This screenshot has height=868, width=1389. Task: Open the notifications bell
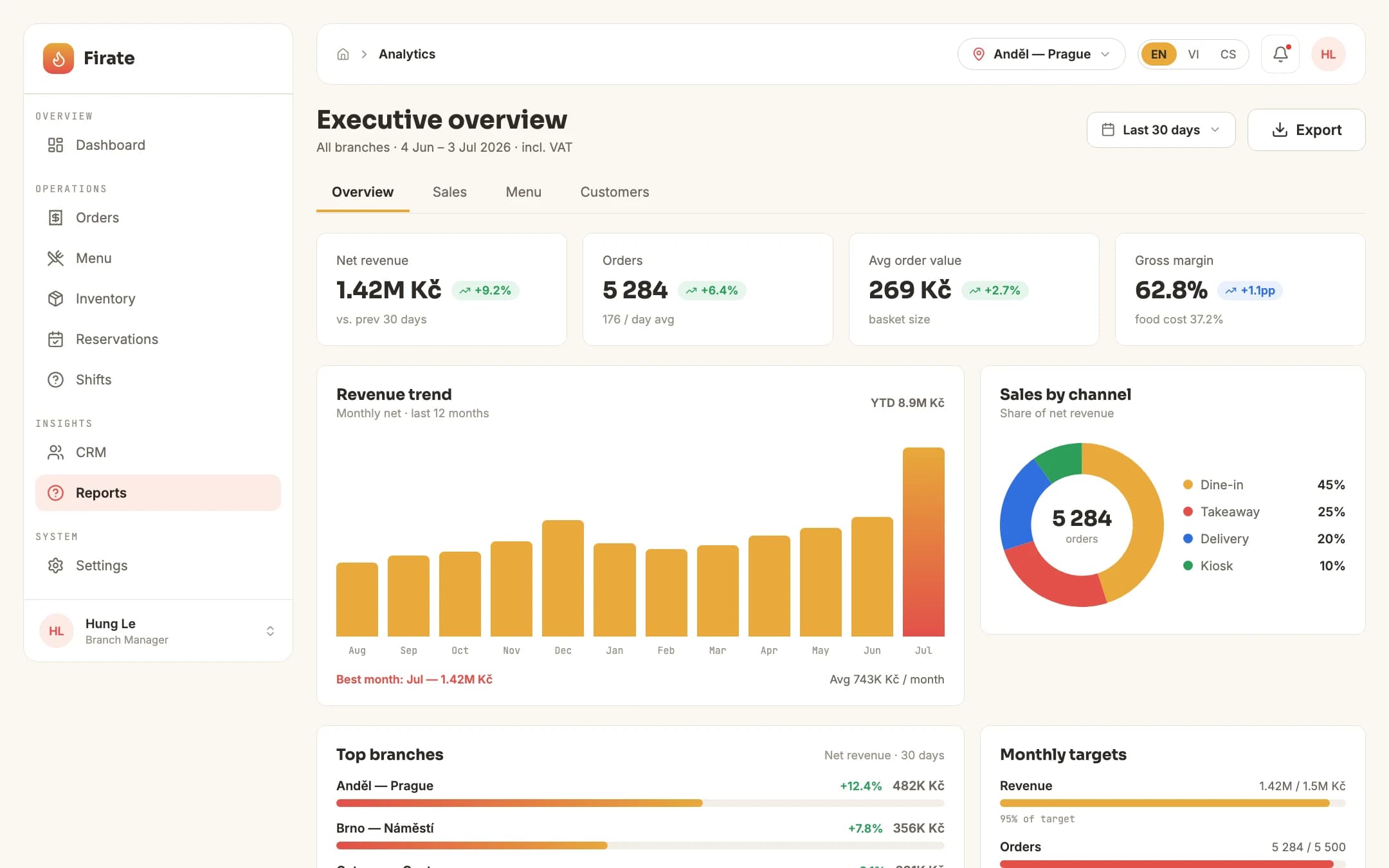pos(1280,54)
